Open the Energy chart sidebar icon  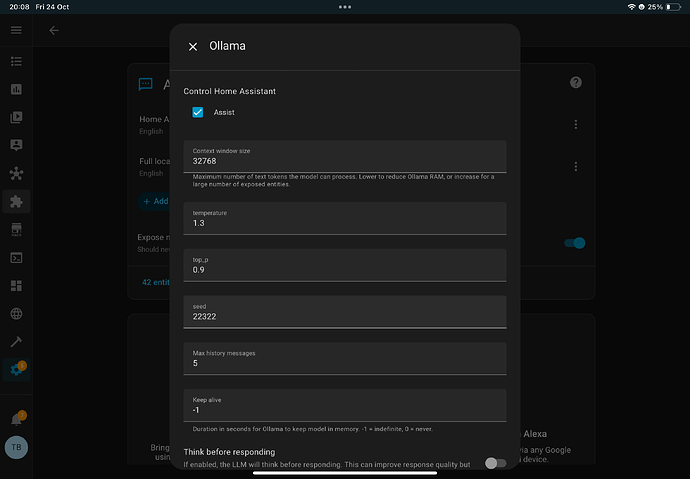coord(16,89)
